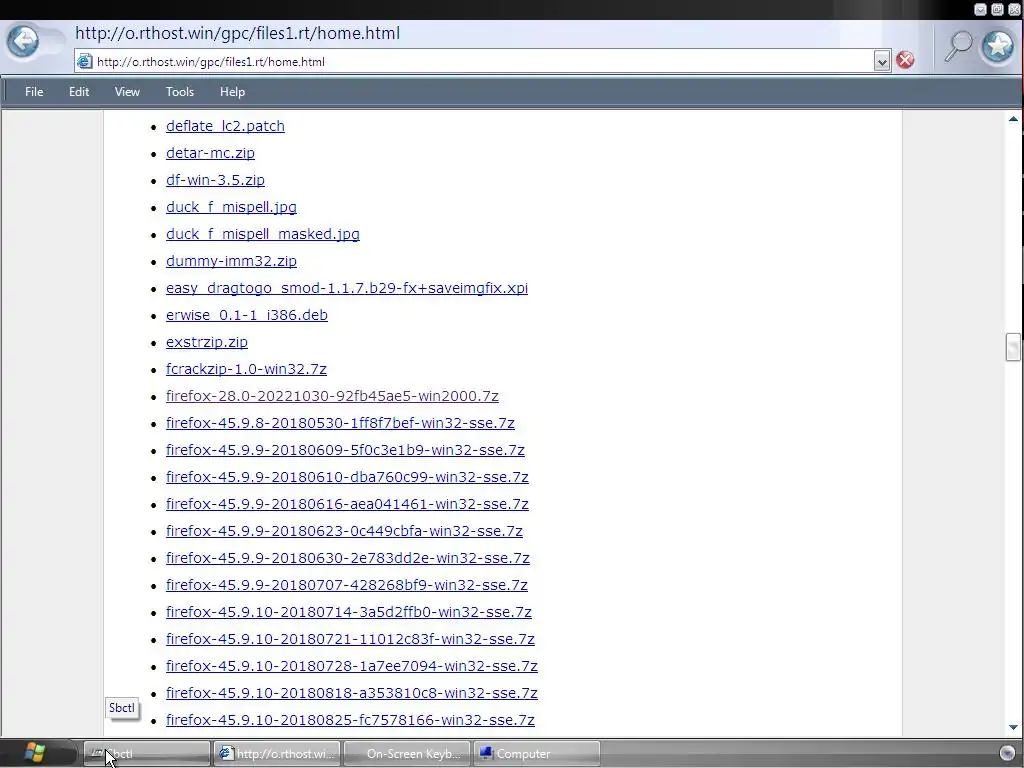The height and width of the screenshot is (768, 1024).
Task: Open the Windows Start orb
Action: click(33, 753)
